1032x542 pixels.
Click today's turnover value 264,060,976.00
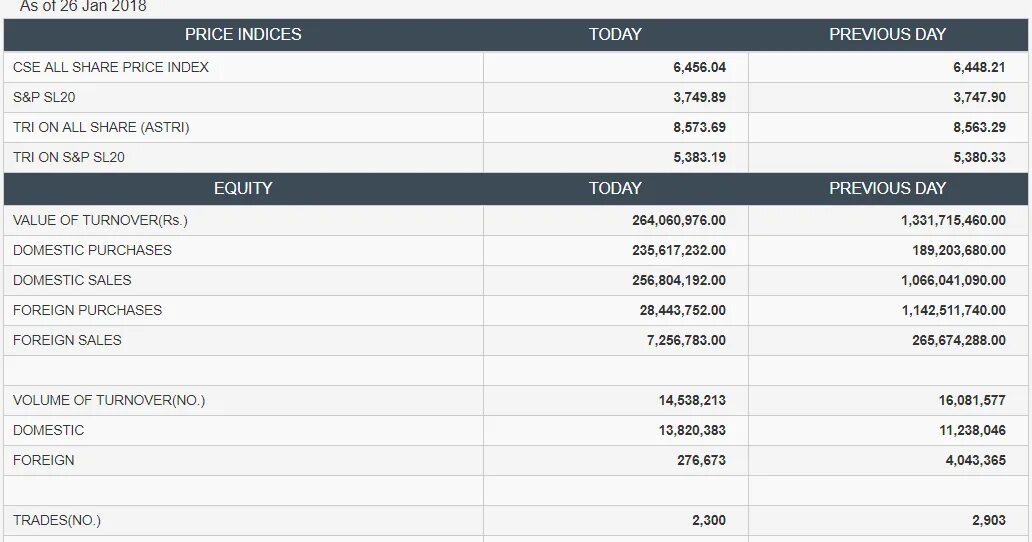(679, 220)
